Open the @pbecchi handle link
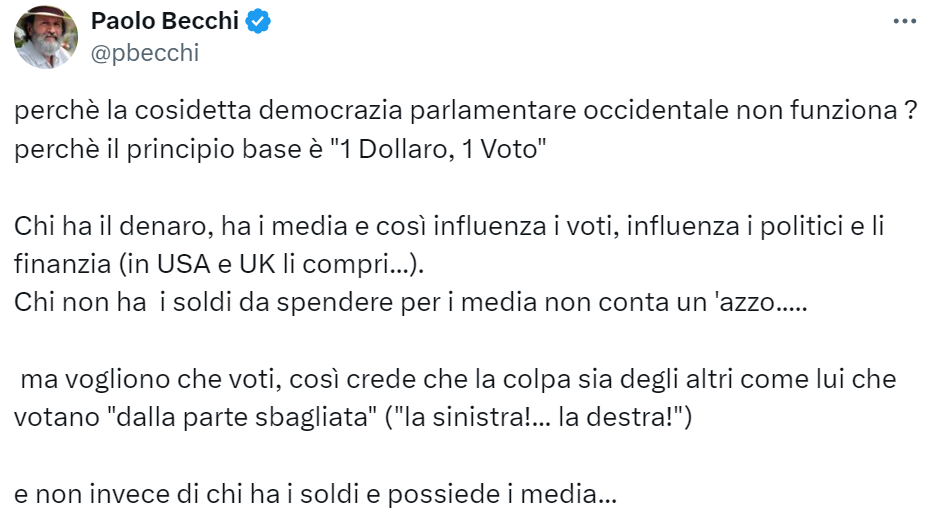 pos(145,54)
